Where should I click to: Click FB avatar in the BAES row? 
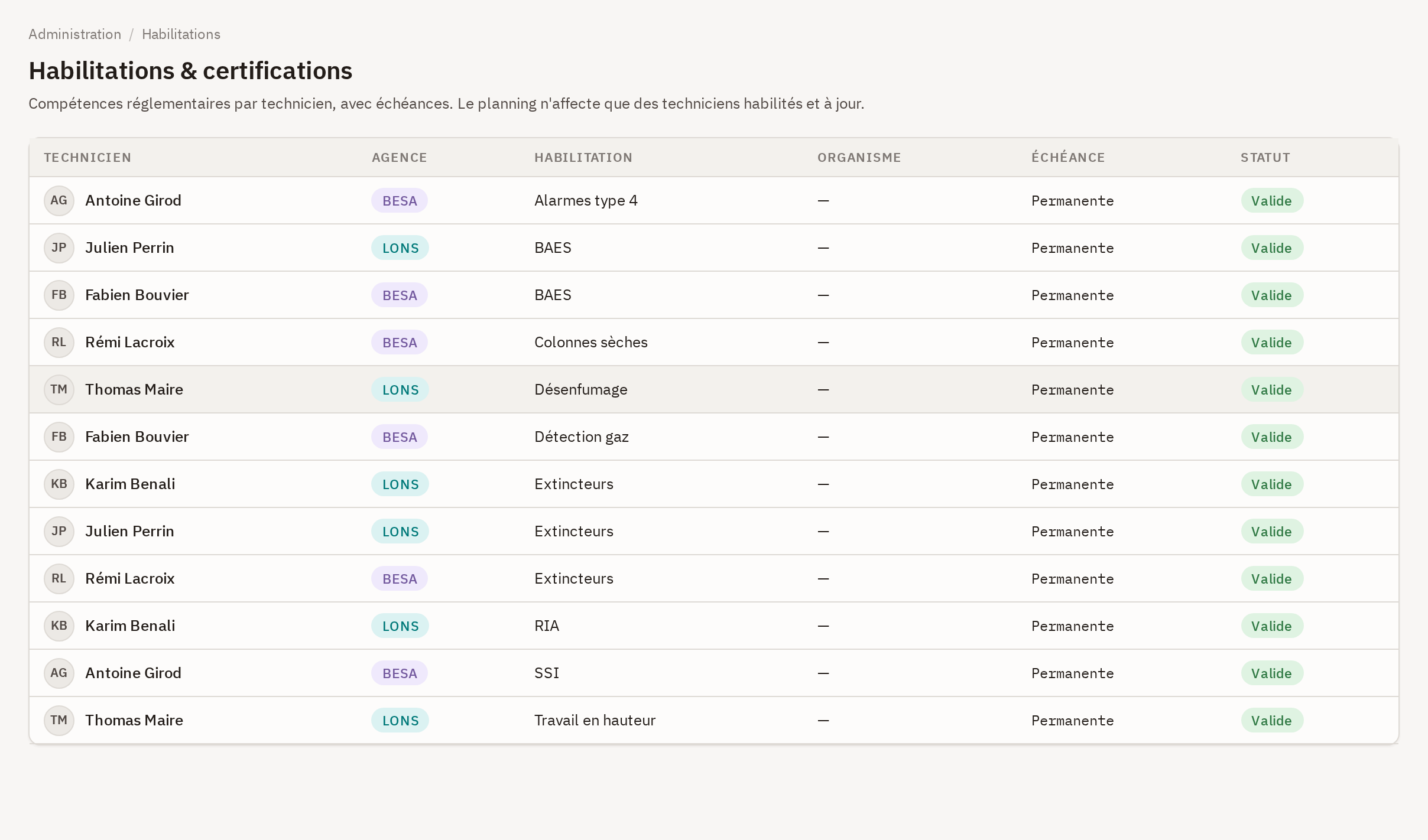[59, 295]
